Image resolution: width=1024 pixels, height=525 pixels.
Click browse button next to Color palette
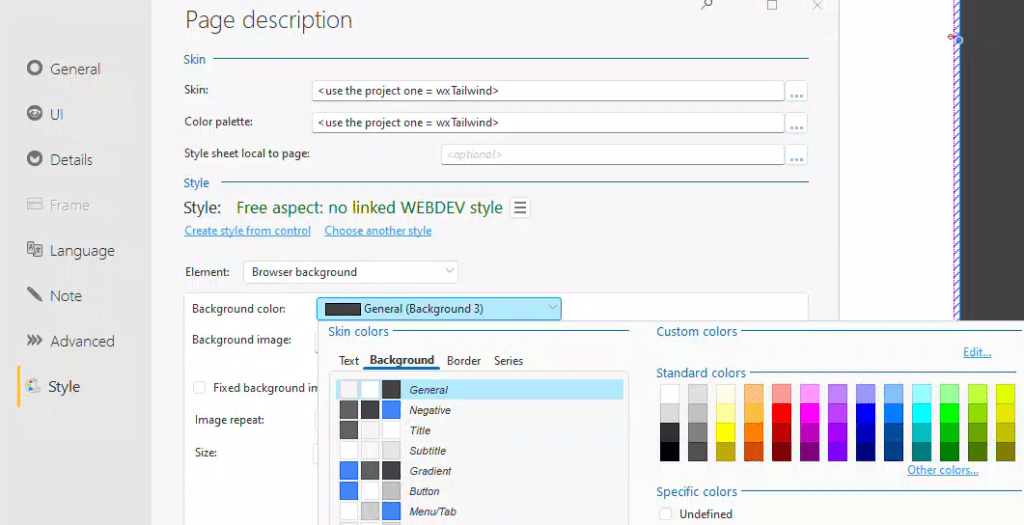coord(796,124)
